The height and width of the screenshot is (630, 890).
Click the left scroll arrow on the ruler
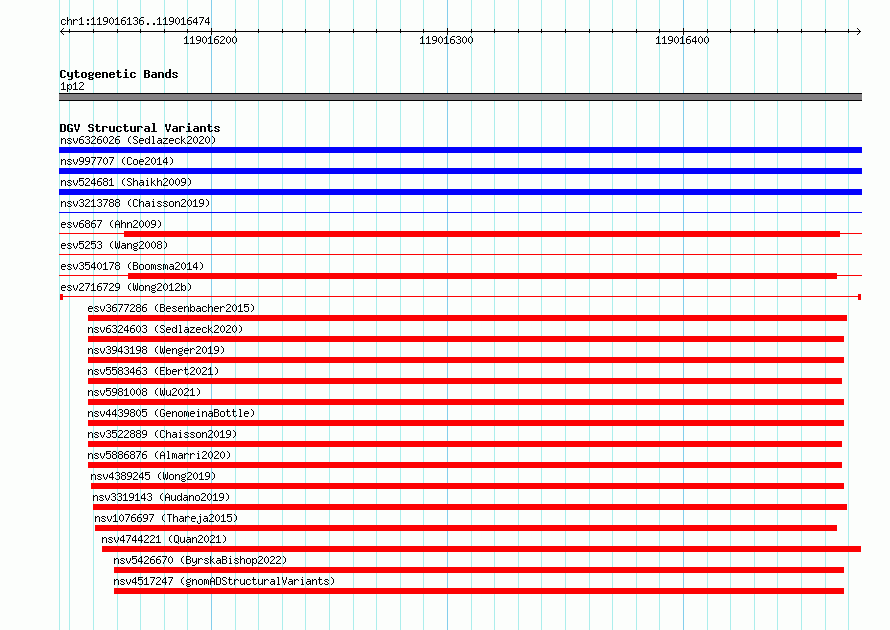pos(63,32)
